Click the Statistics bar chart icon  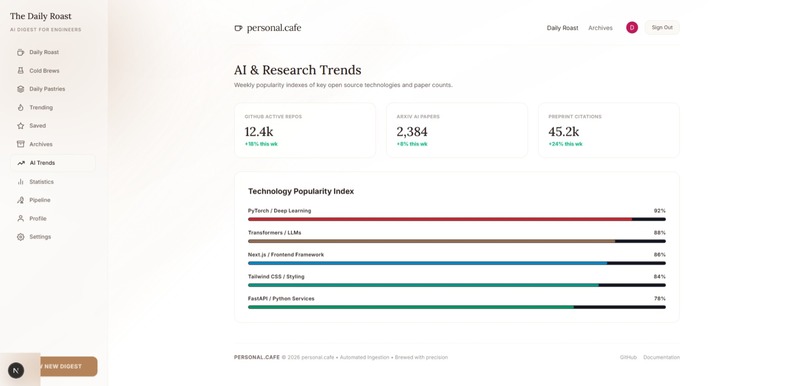21,181
